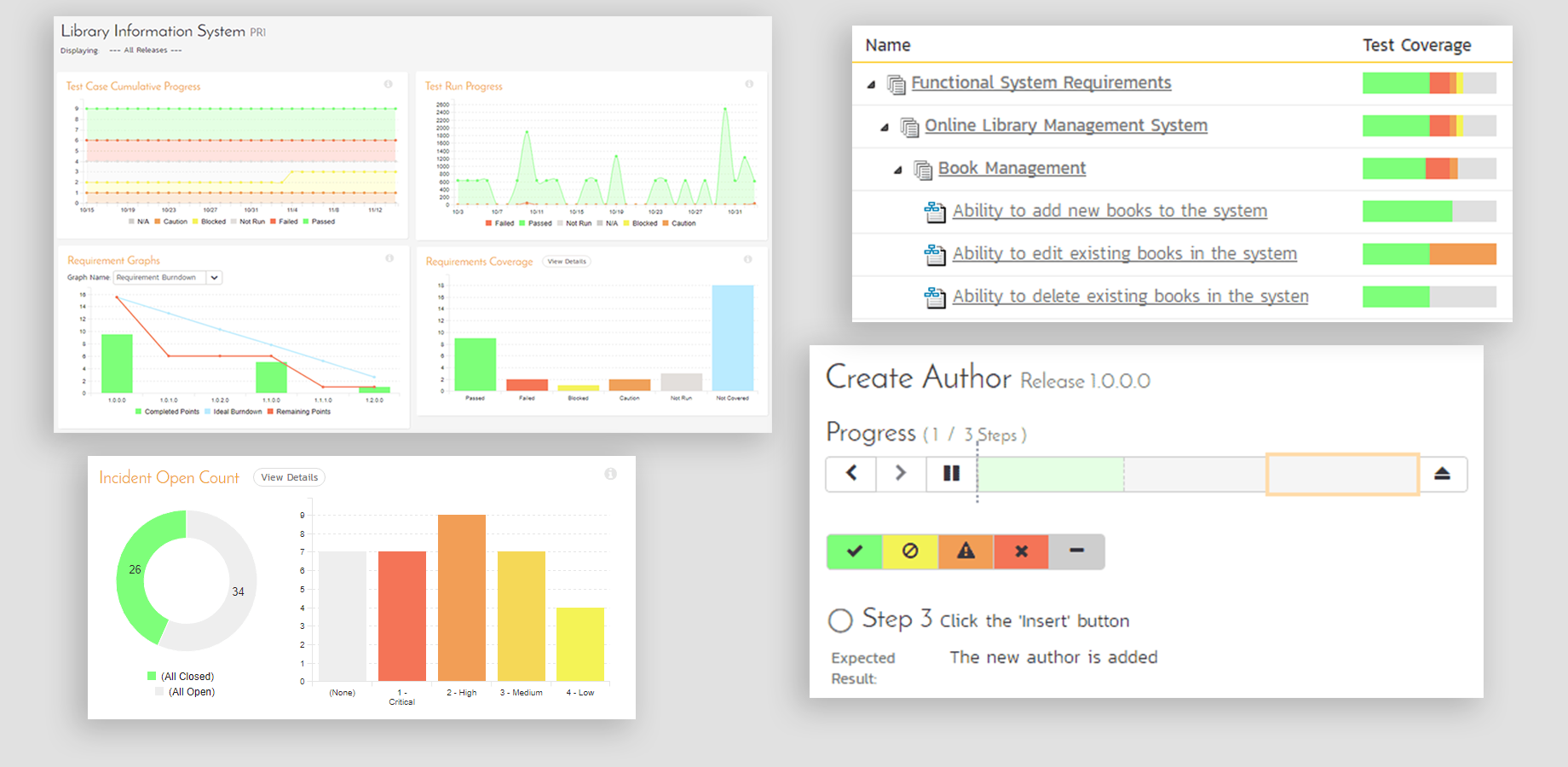Collapse the Online Library Management System node

click(x=885, y=127)
